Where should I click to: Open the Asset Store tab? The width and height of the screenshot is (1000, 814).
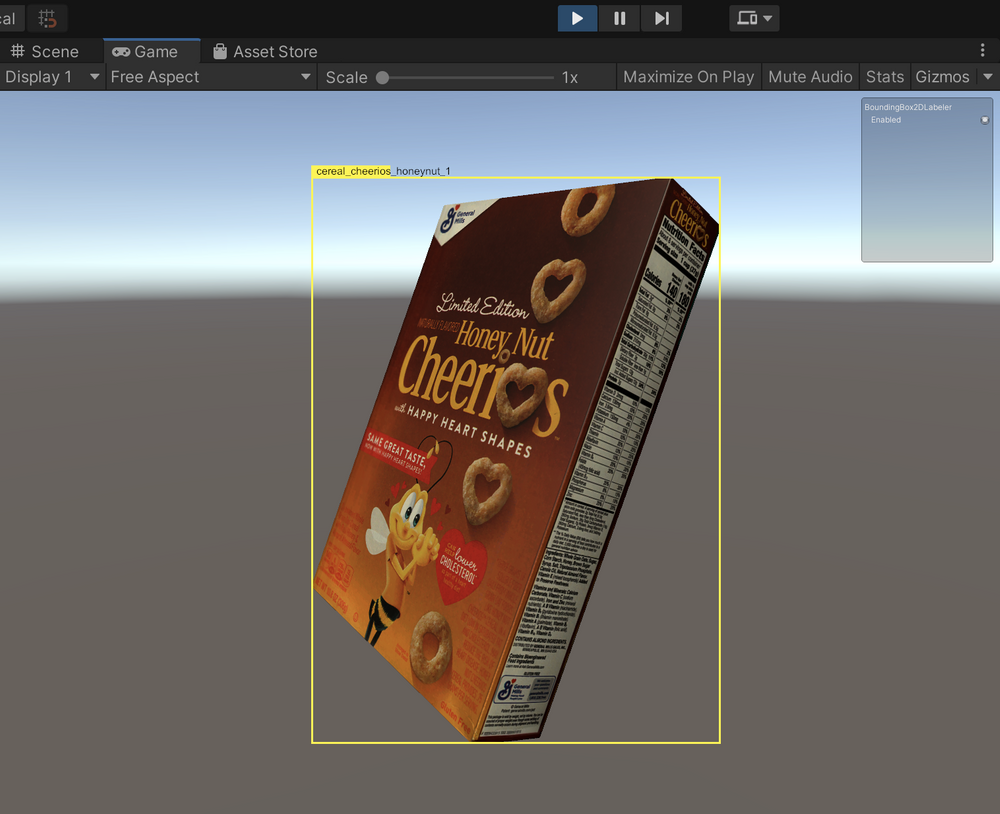(273, 51)
